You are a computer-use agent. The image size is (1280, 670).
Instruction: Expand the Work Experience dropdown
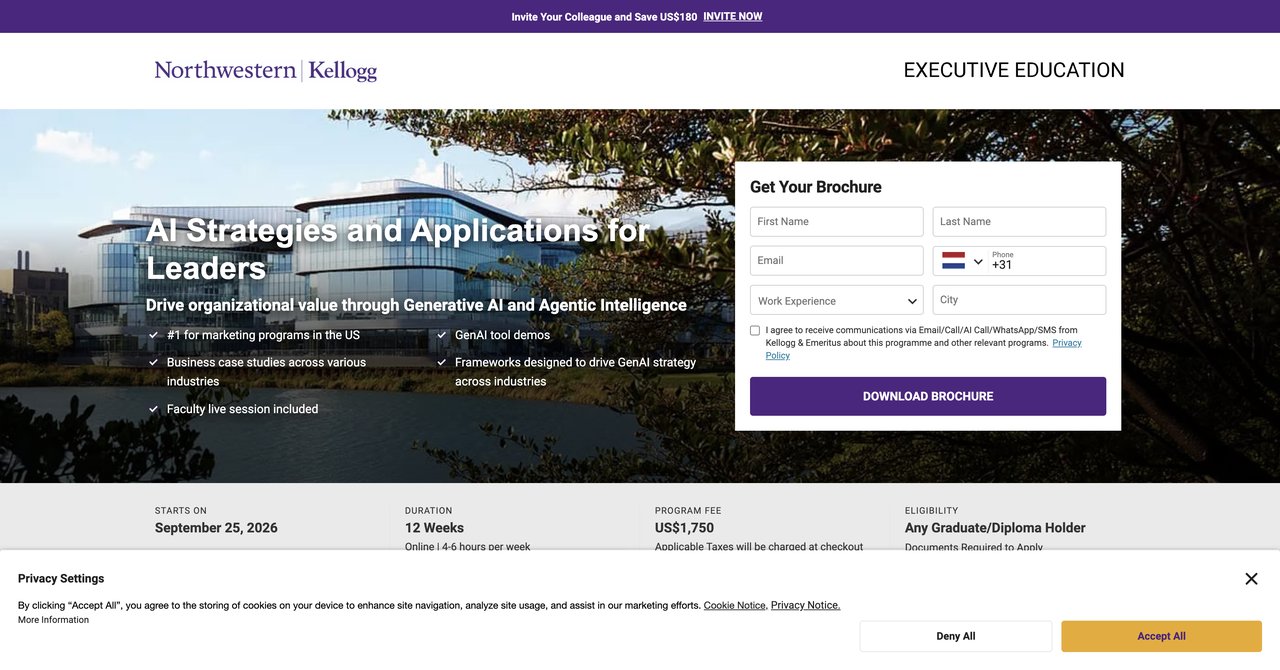click(x=836, y=300)
